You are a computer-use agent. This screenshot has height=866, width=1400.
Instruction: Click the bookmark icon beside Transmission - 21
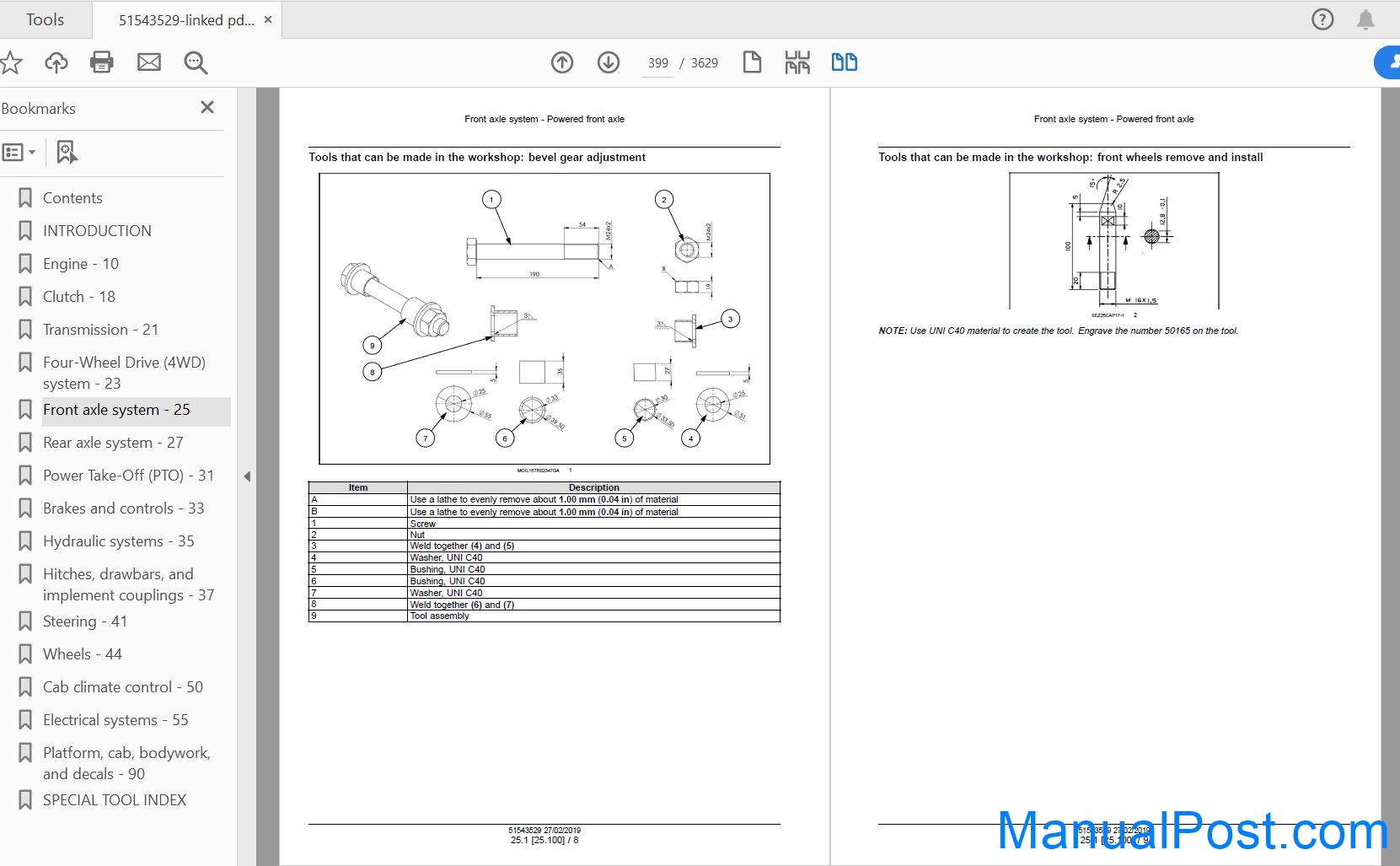tap(25, 330)
